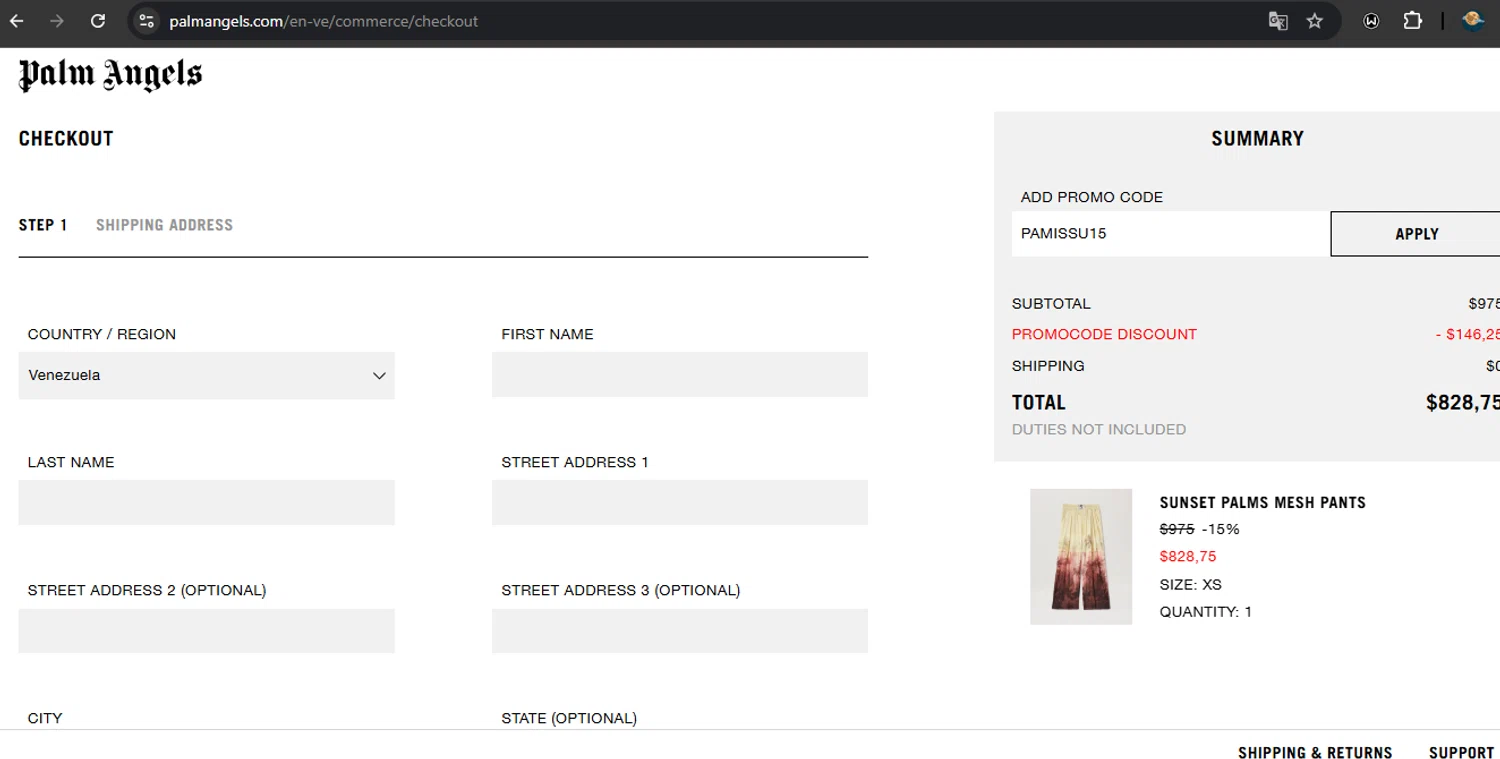Viewport: 1500px width, 759px height.
Task: Open the browser profile avatar
Action: click(1472, 21)
